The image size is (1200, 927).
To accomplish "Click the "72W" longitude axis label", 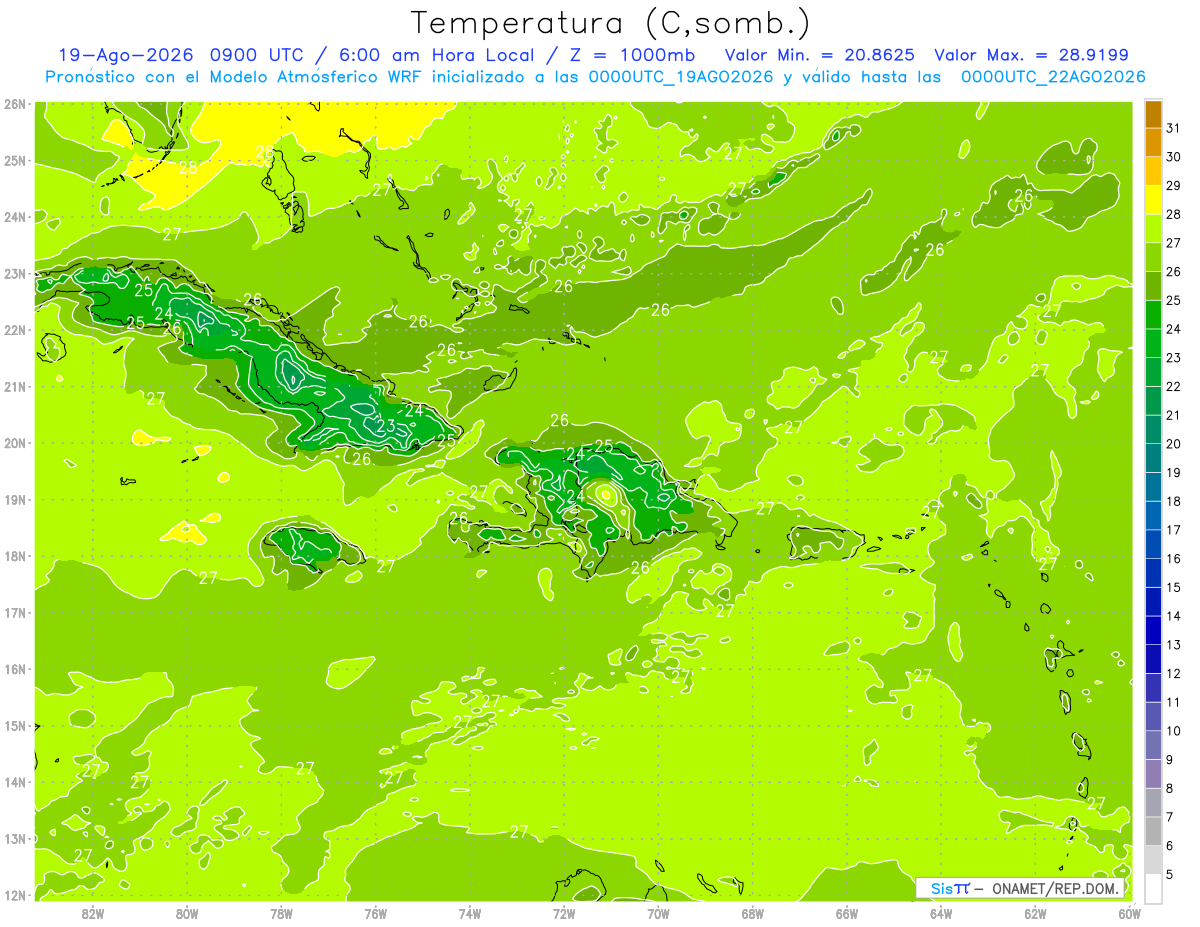I will (564, 913).
